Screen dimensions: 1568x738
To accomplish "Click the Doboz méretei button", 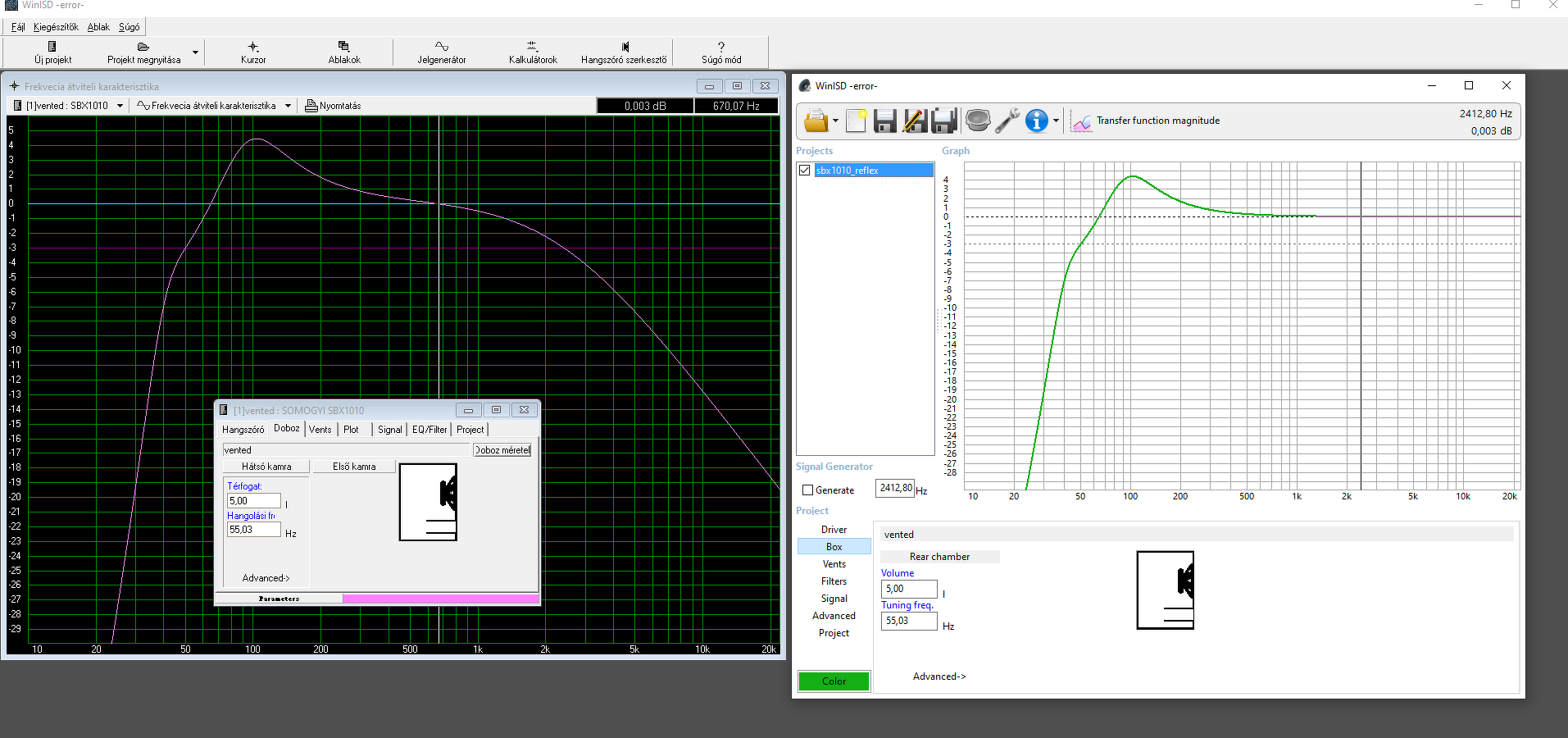I will (502, 450).
